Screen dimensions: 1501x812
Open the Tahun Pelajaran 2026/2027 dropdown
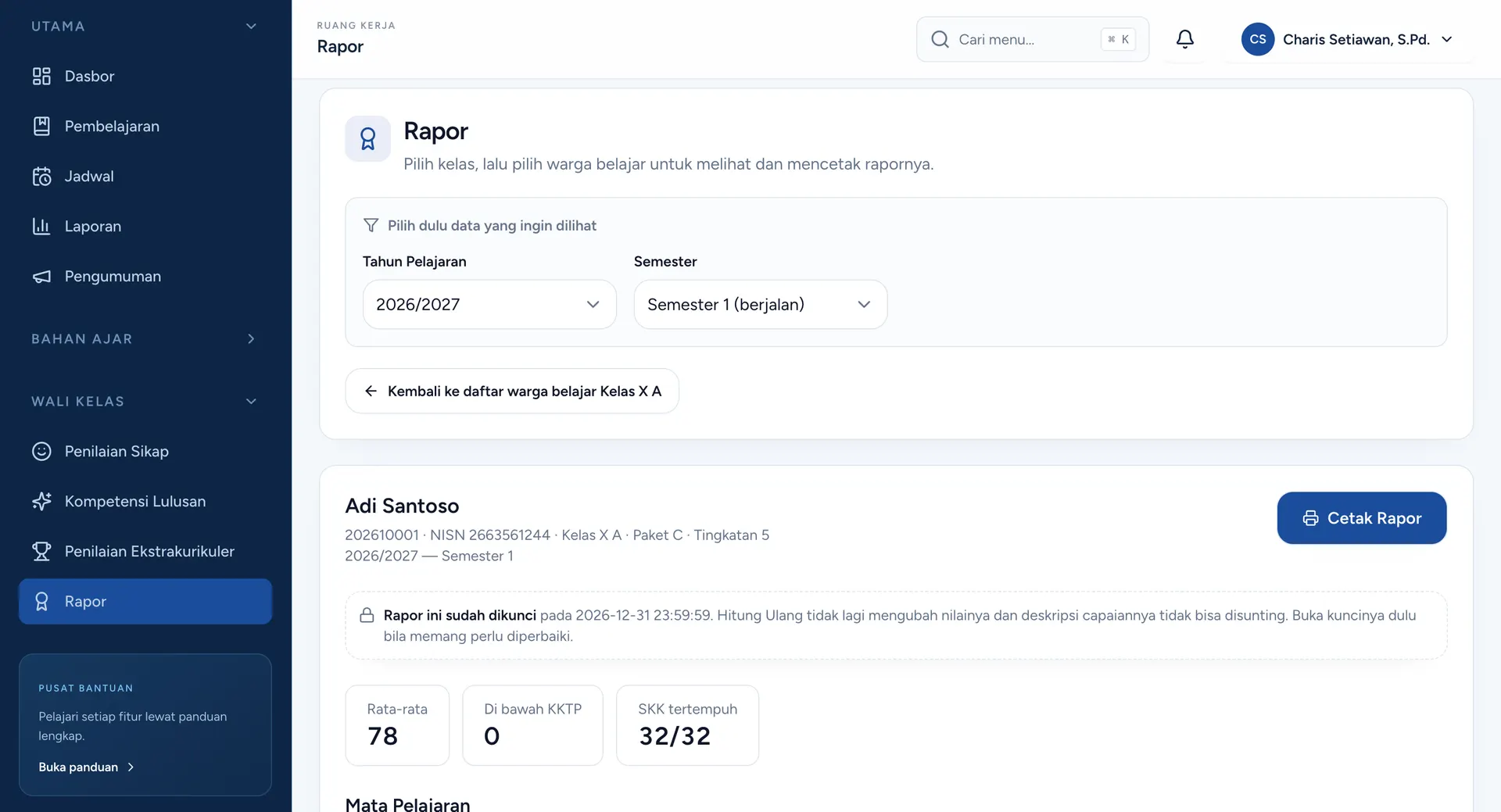[489, 304]
